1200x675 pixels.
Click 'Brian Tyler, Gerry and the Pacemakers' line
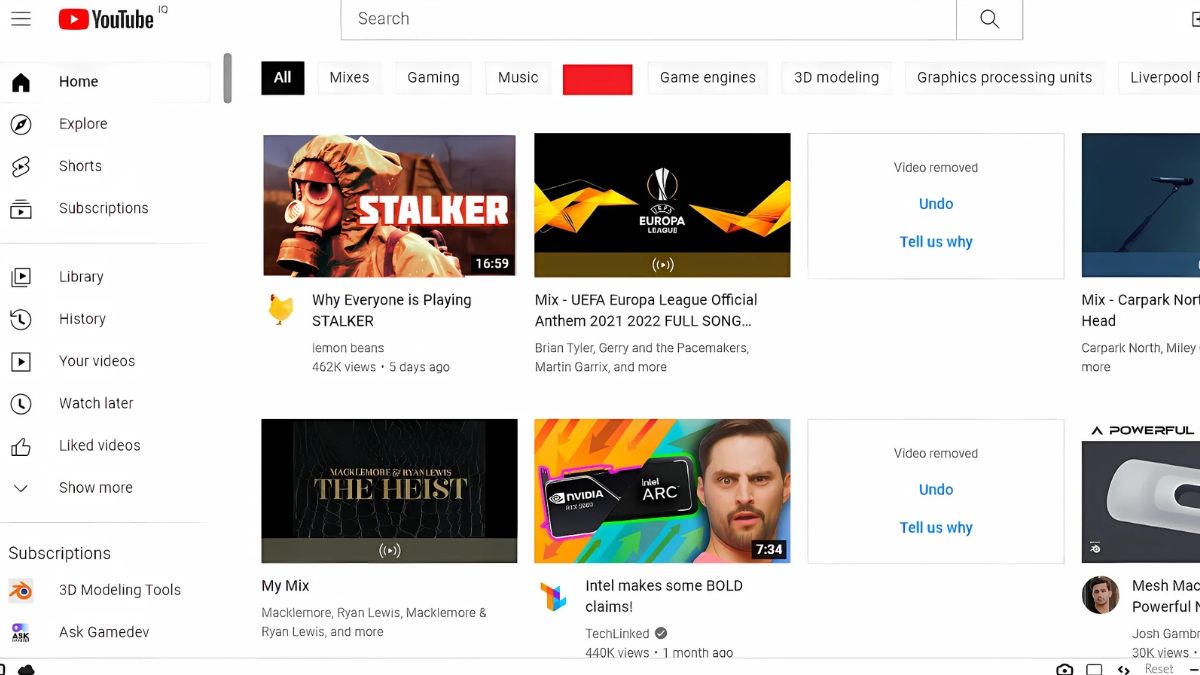coord(642,357)
